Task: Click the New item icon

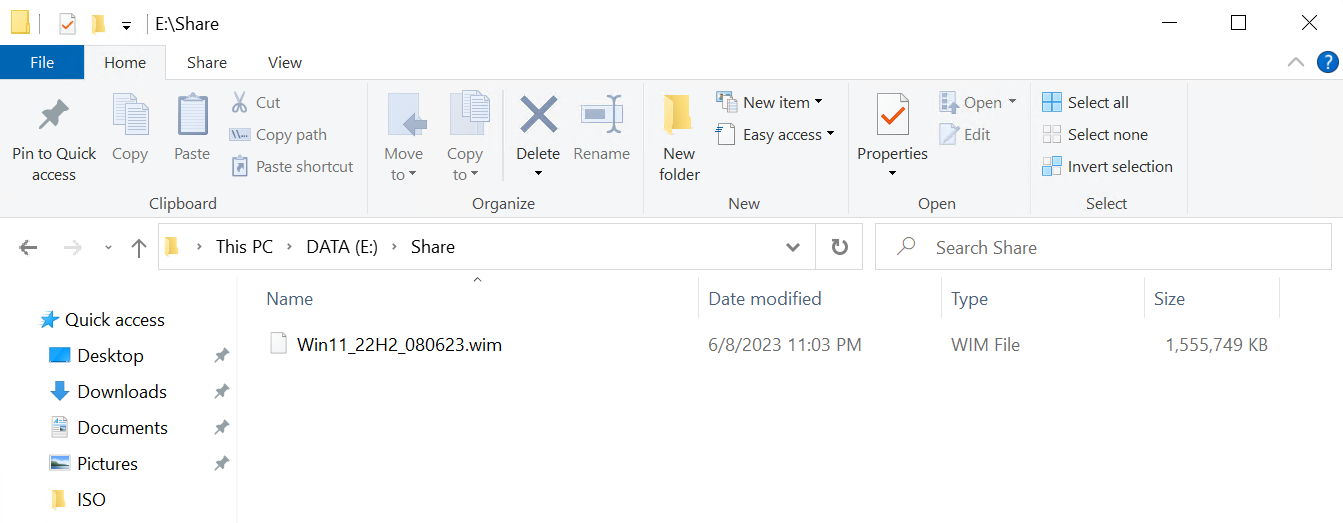Action: coord(726,102)
